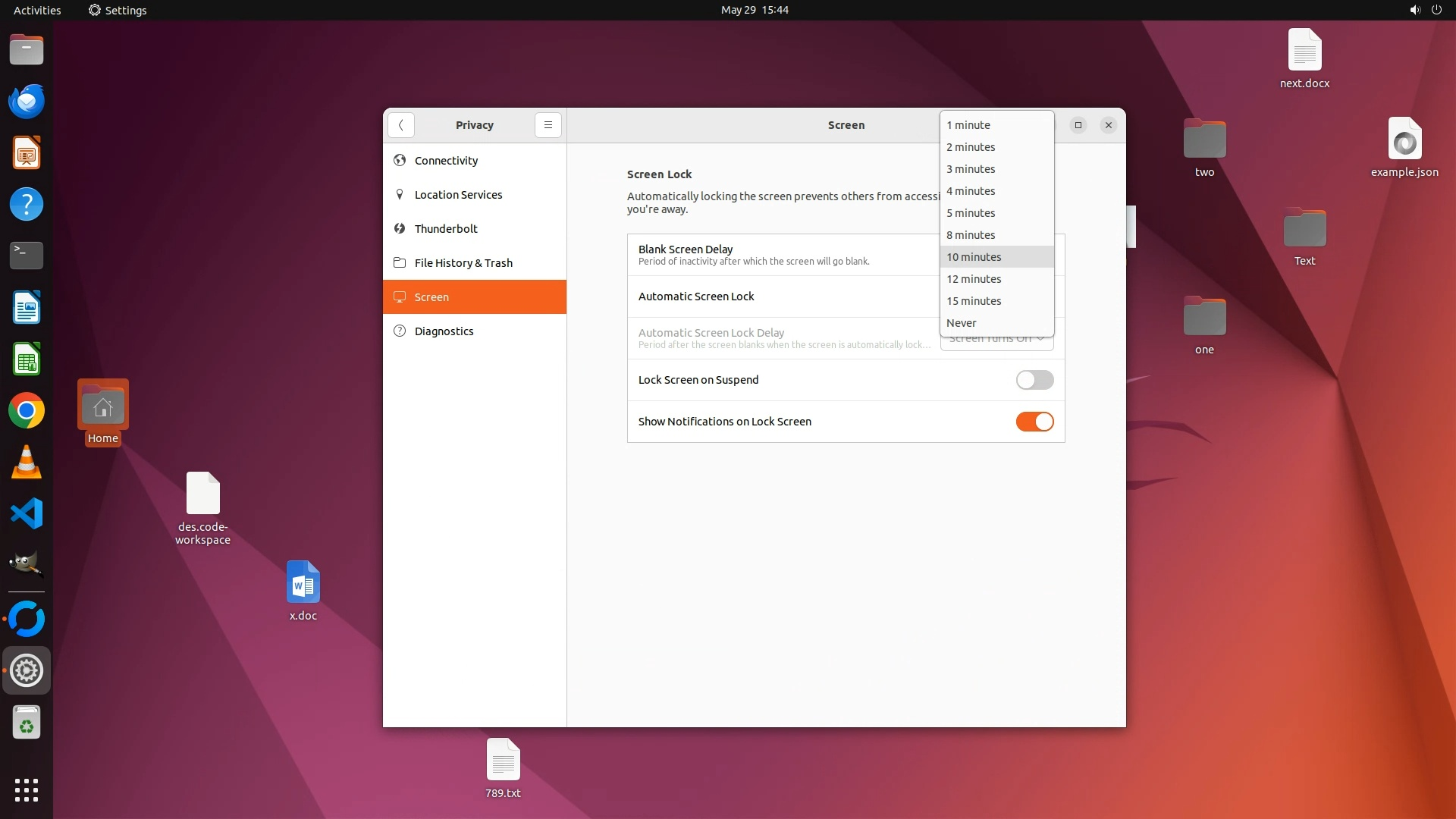Viewport: 1456px width, 819px height.
Task: Click the Settings app menu in top bar
Action: tap(118, 10)
